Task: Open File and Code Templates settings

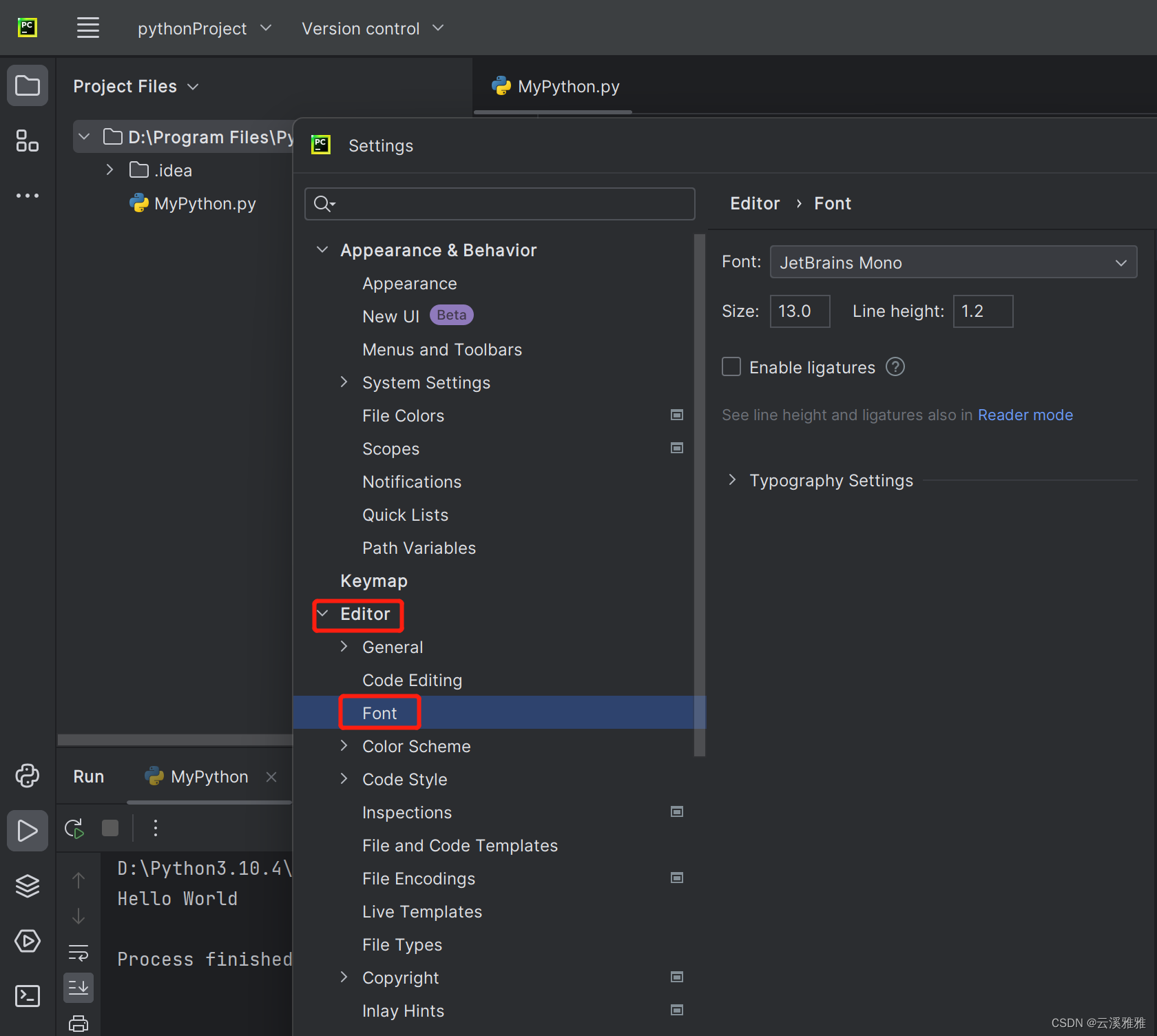Action: pyautogui.click(x=460, y=845)
